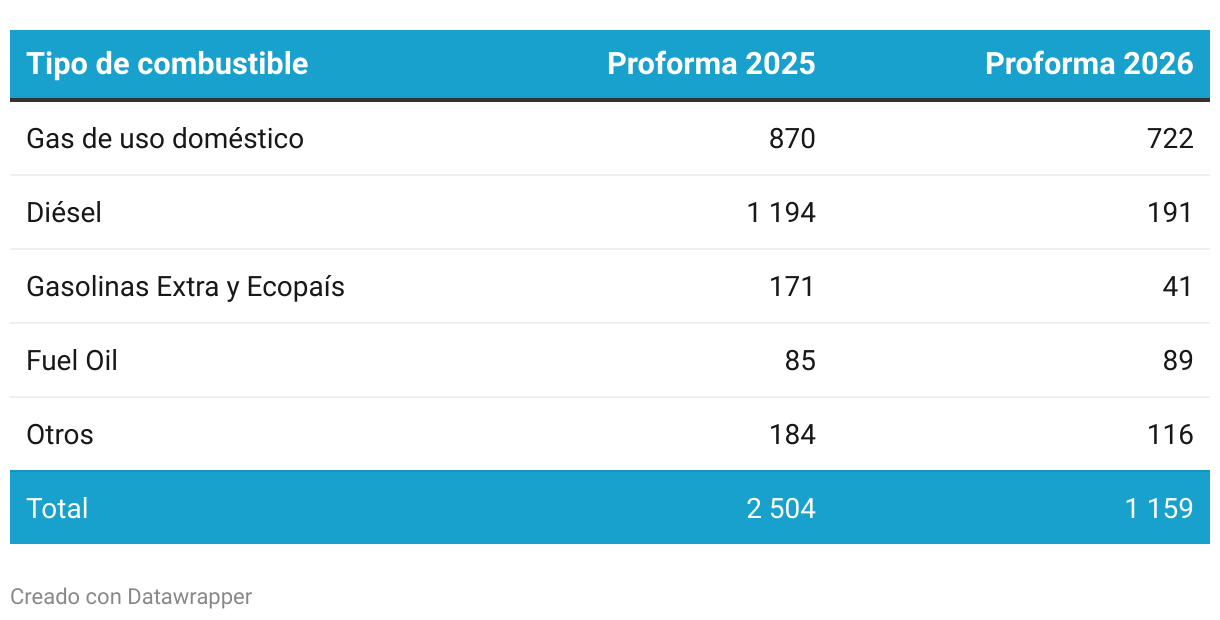Select the 1 194 Diésel value
The image size is (1220, 620).
(781, 212)
